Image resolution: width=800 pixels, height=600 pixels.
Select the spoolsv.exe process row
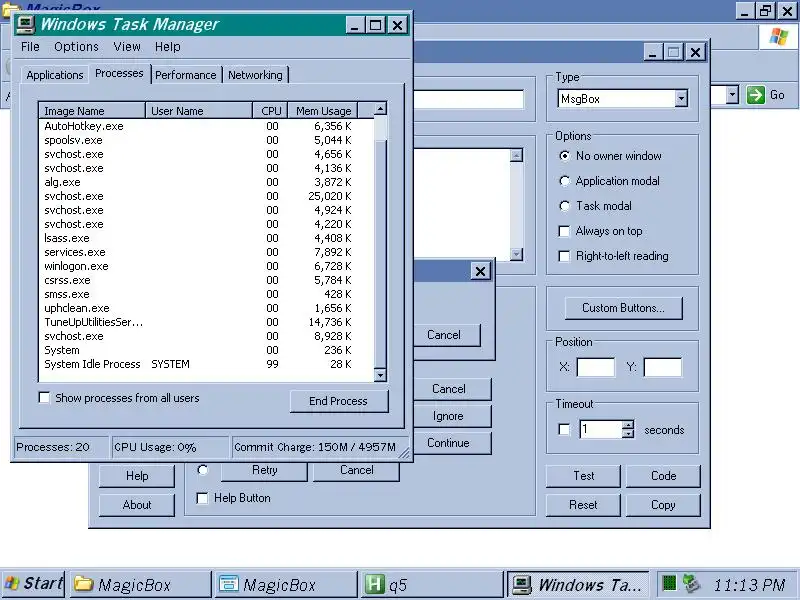206,140
